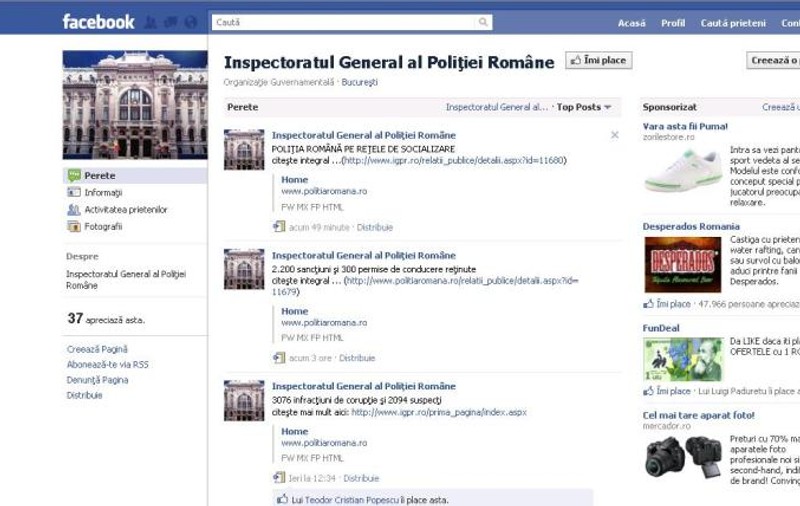Click the FunDeal banknote ad image
This screenshot has width=800, height=506.
click(x=683, y=360)
